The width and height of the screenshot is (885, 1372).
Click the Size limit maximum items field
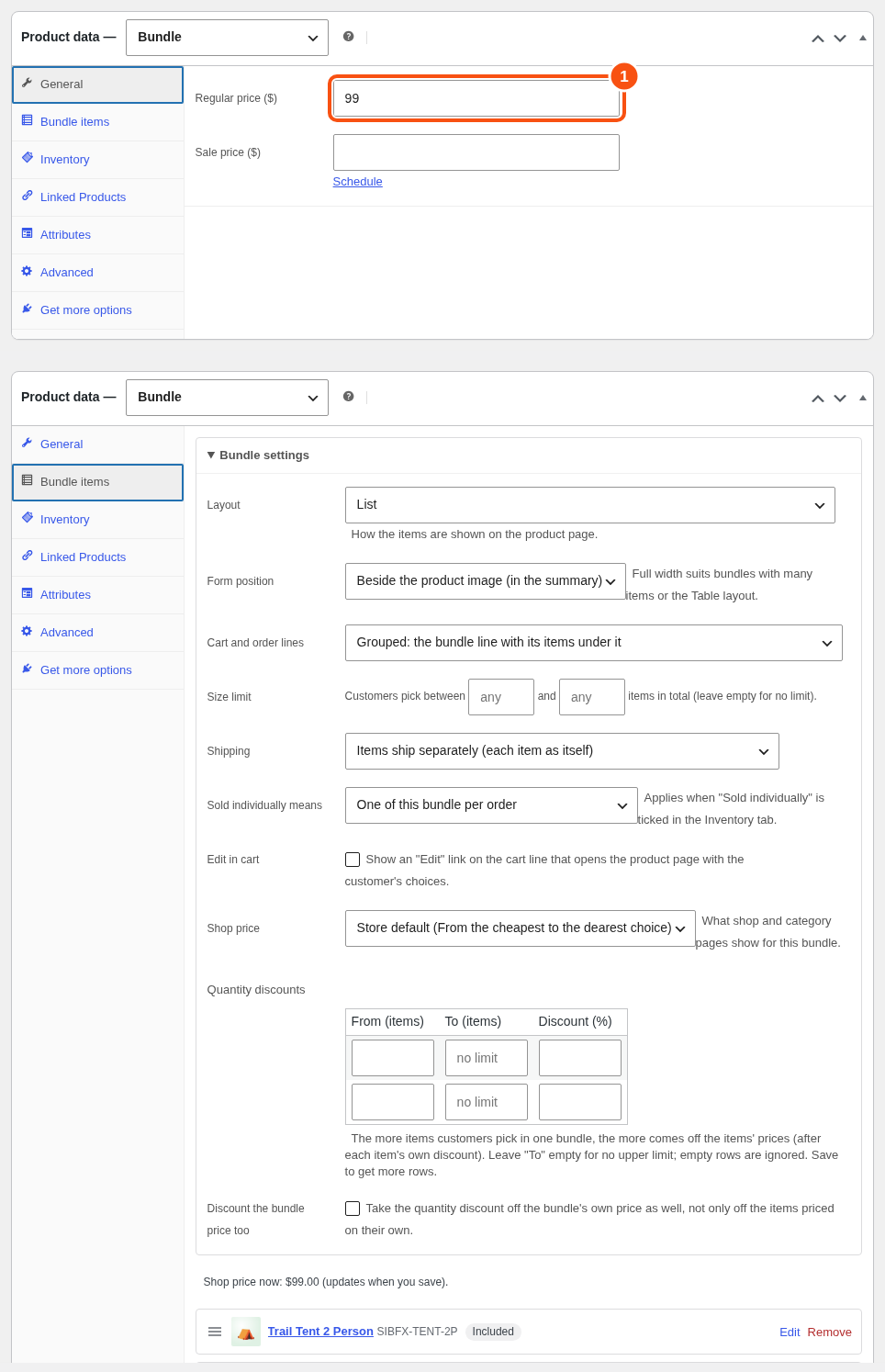(592, 697)
